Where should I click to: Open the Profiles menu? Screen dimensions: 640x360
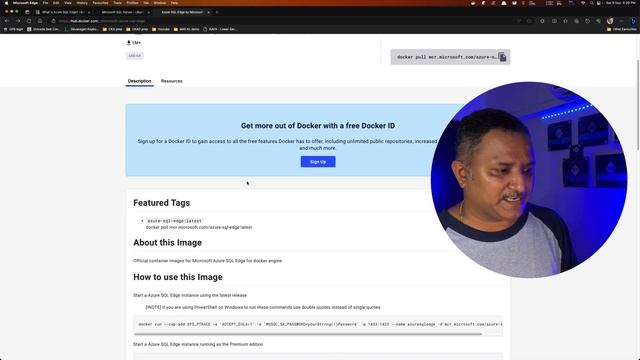coord(132,3)
